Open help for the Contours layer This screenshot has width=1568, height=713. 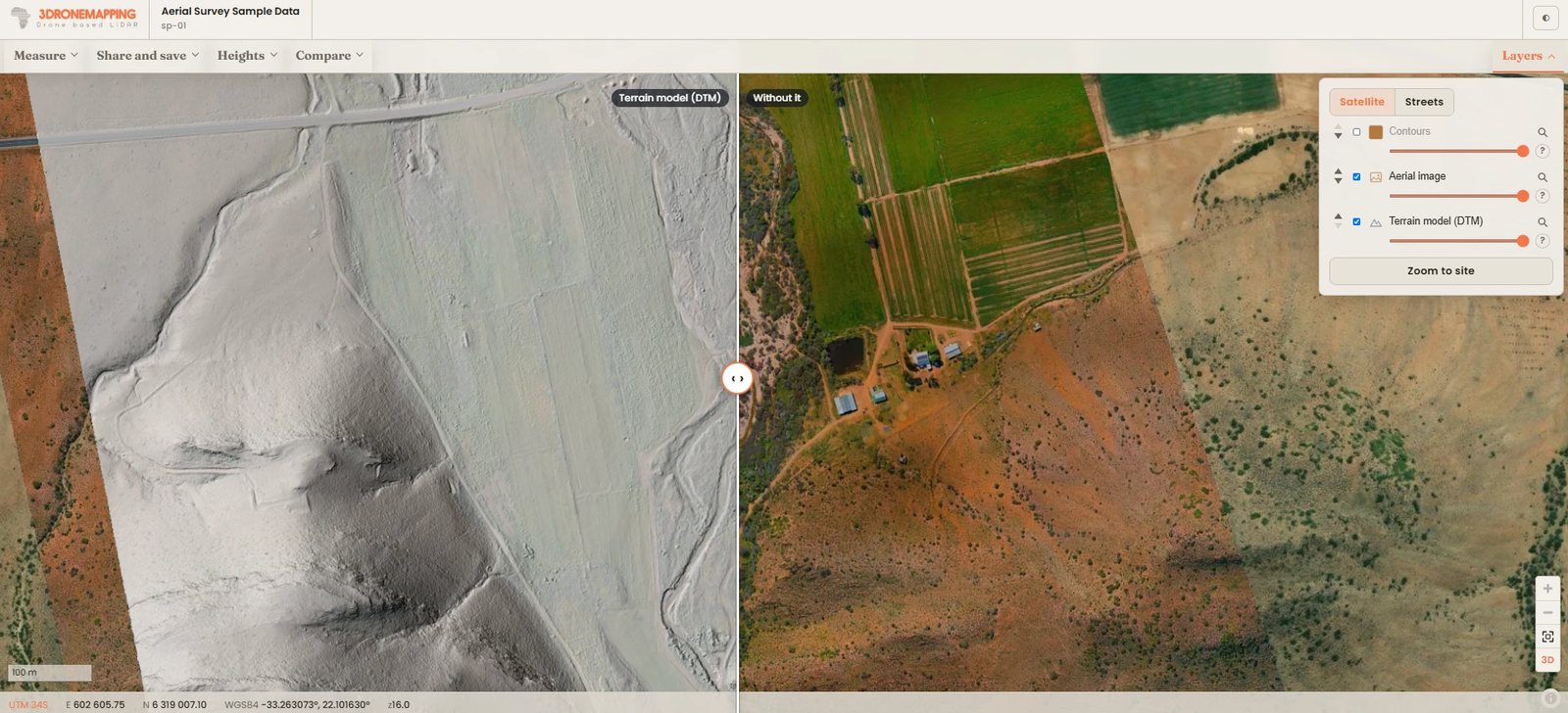(1542, 151)
